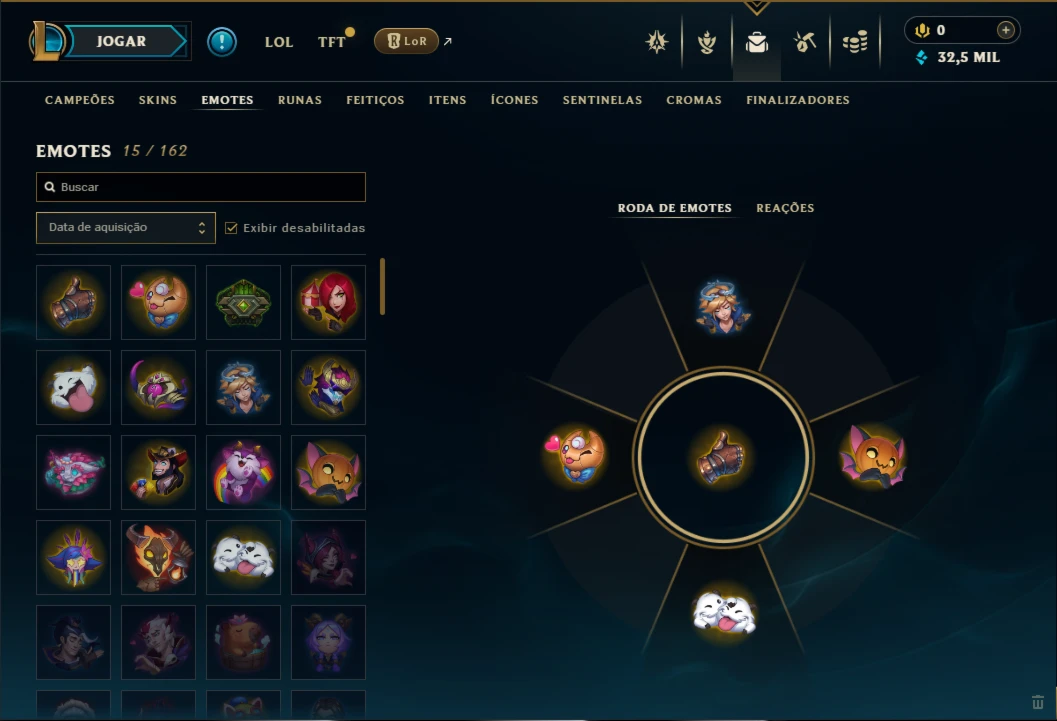The width and height of the screenshot is (1057, 721).
Task: Click the emote list scrollbar
Action: tap(382, 286)
